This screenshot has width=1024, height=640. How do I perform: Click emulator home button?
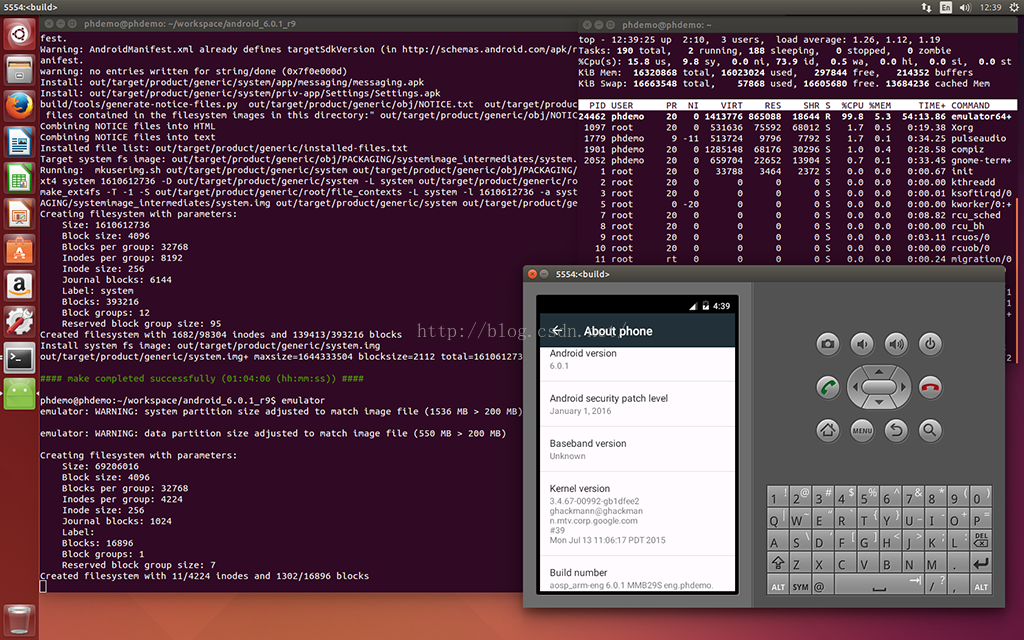[827, 430]
